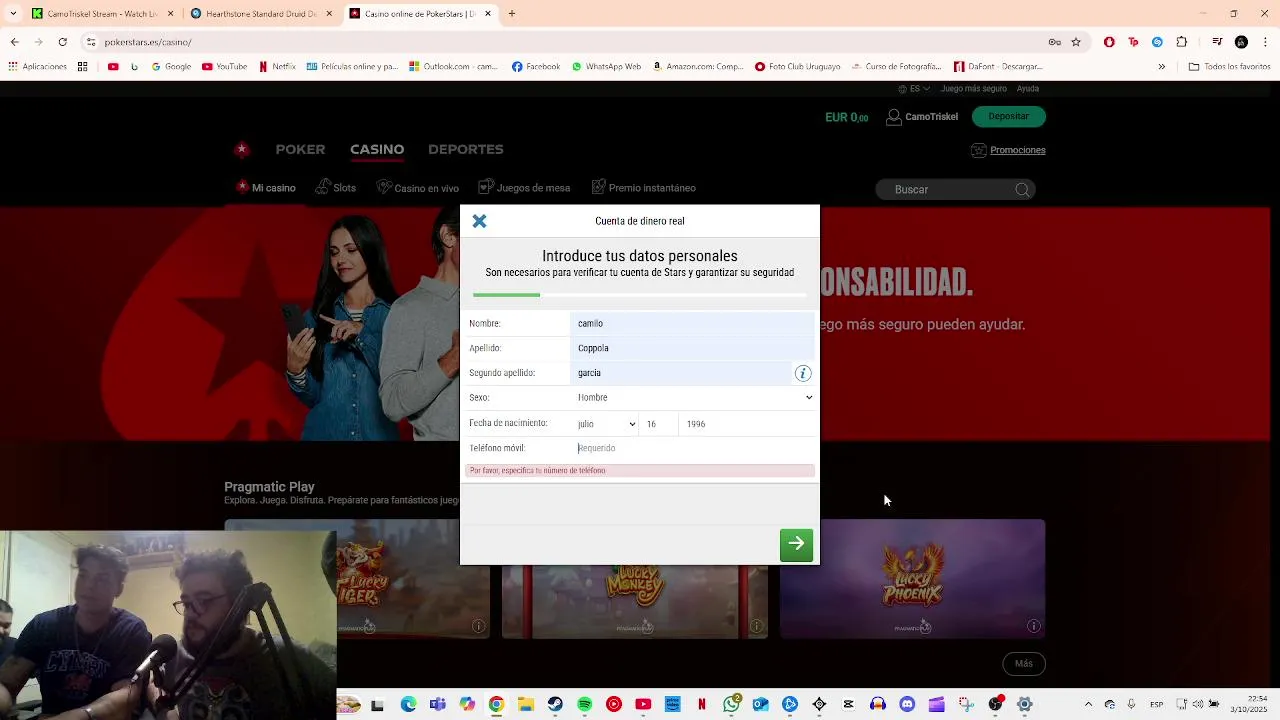Select the Juegos de mesa tab
The height and width of the screenshot is (720, 1280).
(x=524, y=188)
